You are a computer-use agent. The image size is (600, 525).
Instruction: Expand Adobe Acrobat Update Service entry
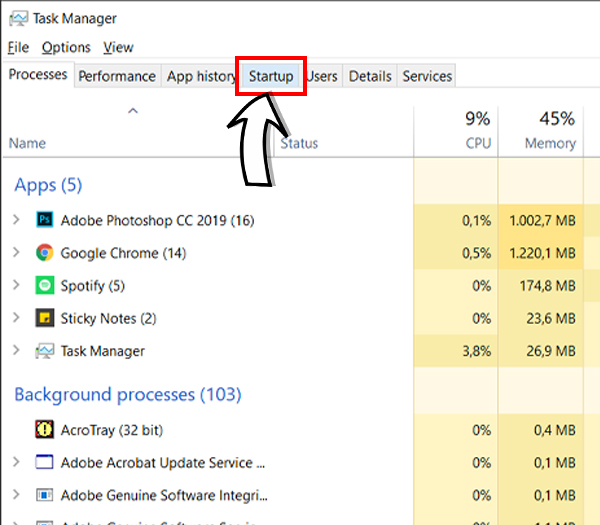point(16,461)
